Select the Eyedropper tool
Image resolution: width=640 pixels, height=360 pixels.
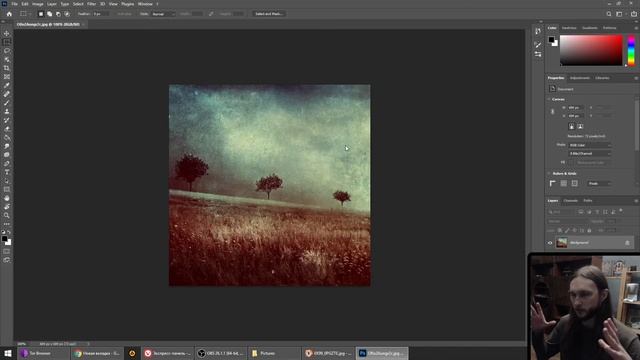pos(7,85)
